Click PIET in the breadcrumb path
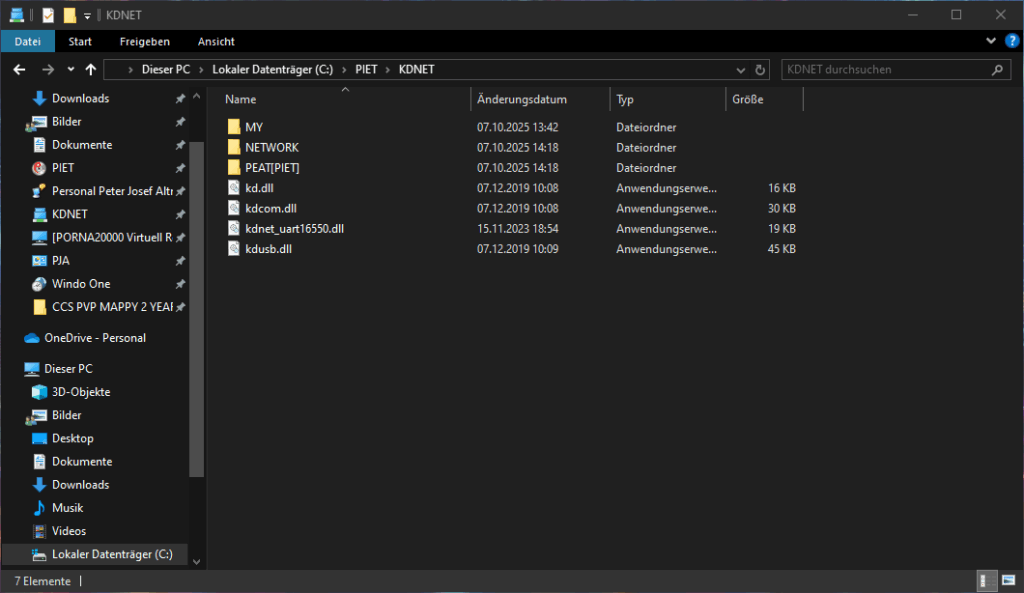 click(366, 70)
